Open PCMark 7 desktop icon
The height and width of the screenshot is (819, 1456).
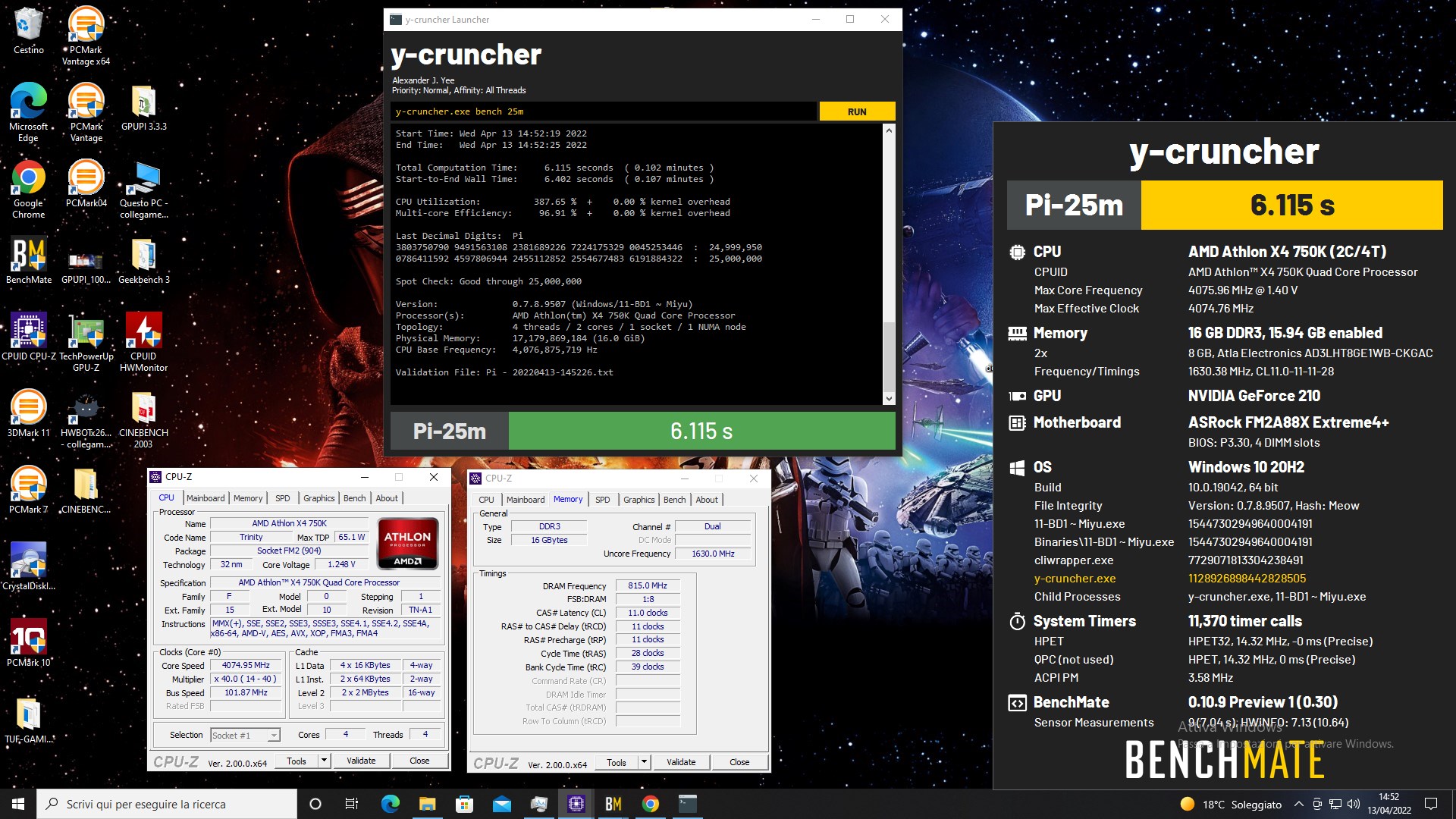tap(28, 491)
